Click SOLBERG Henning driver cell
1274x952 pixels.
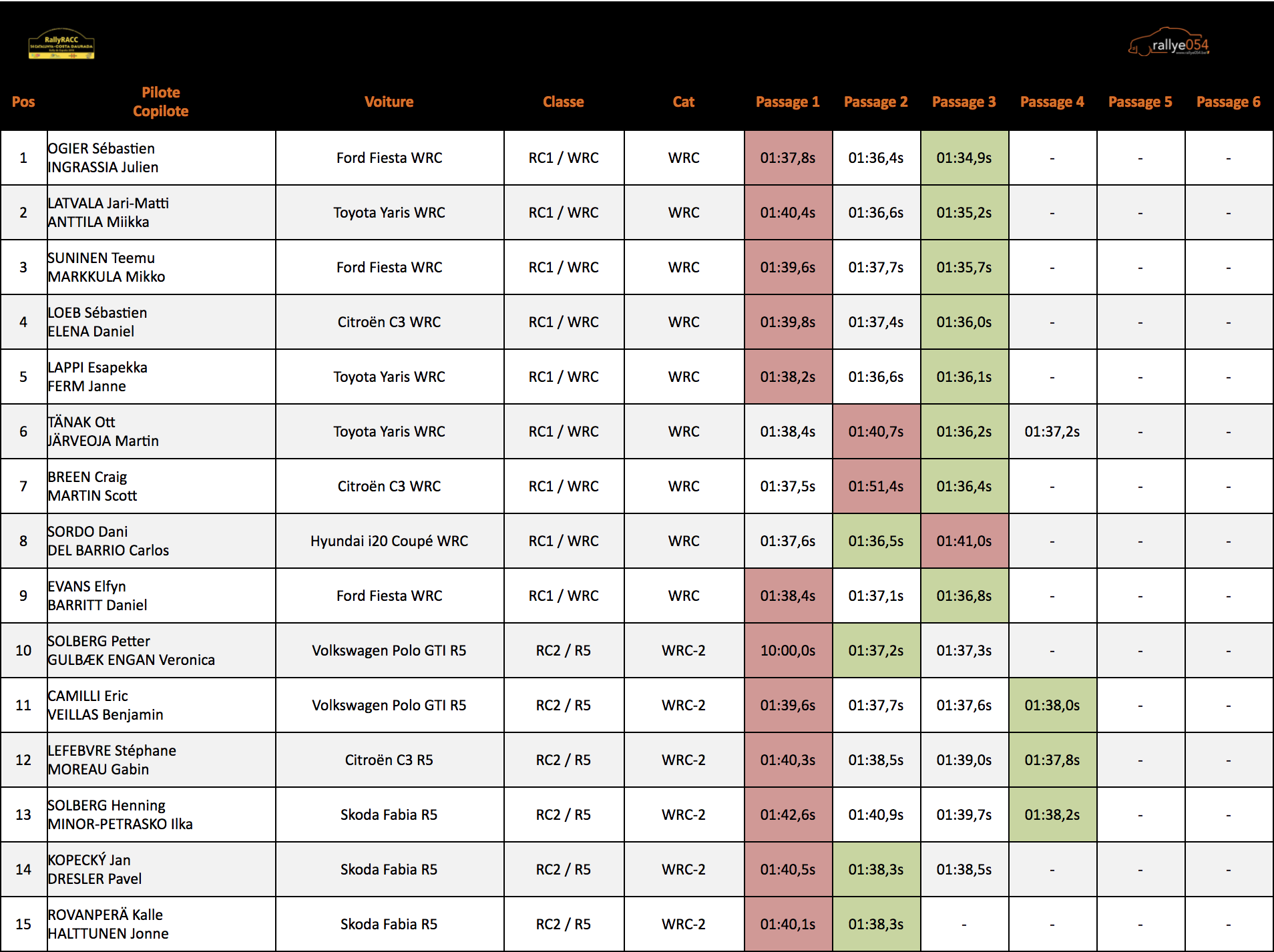coord(161,815)
